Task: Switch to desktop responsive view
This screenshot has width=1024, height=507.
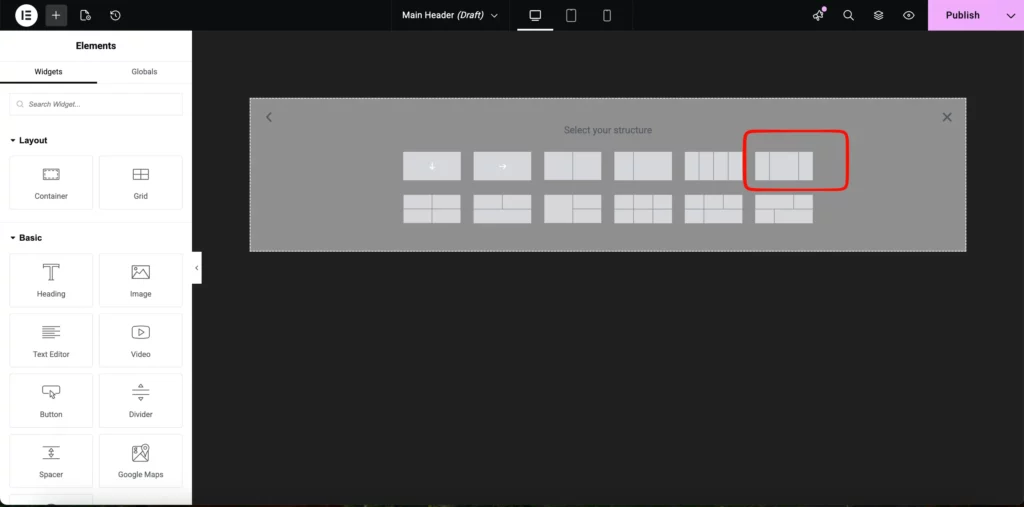Action: (535, 15)
